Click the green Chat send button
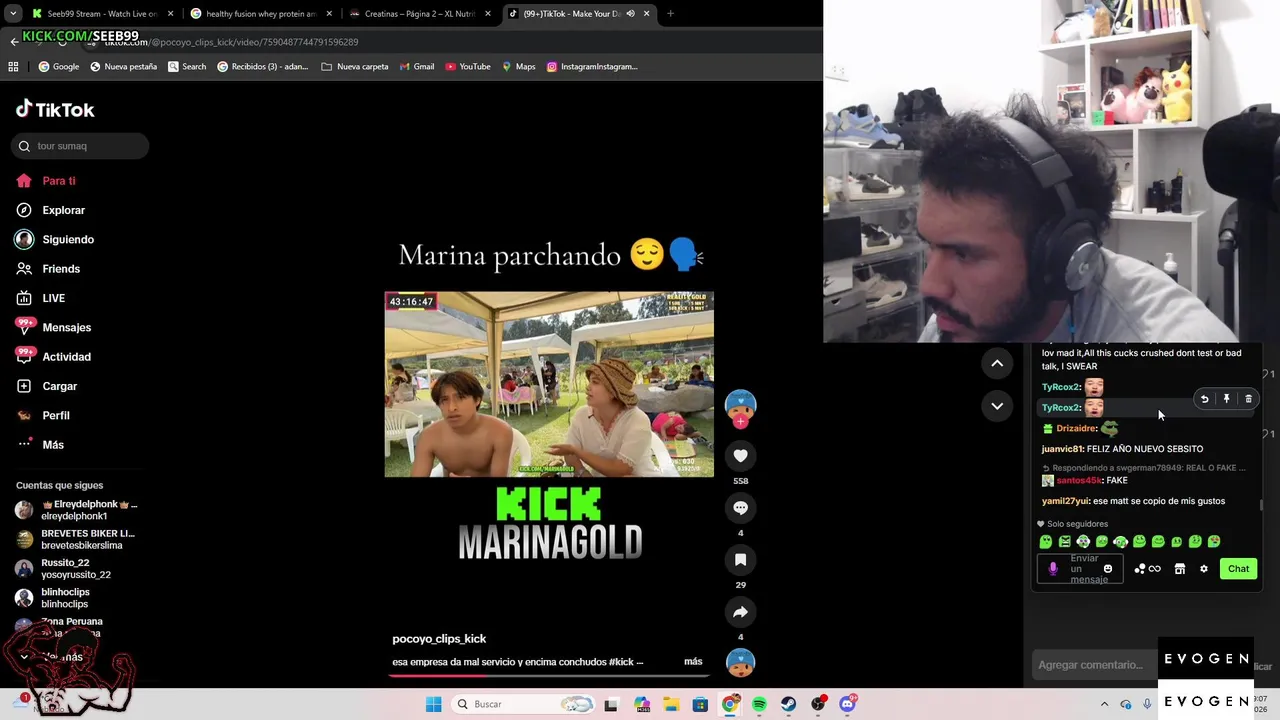 tap(1238, 569)
